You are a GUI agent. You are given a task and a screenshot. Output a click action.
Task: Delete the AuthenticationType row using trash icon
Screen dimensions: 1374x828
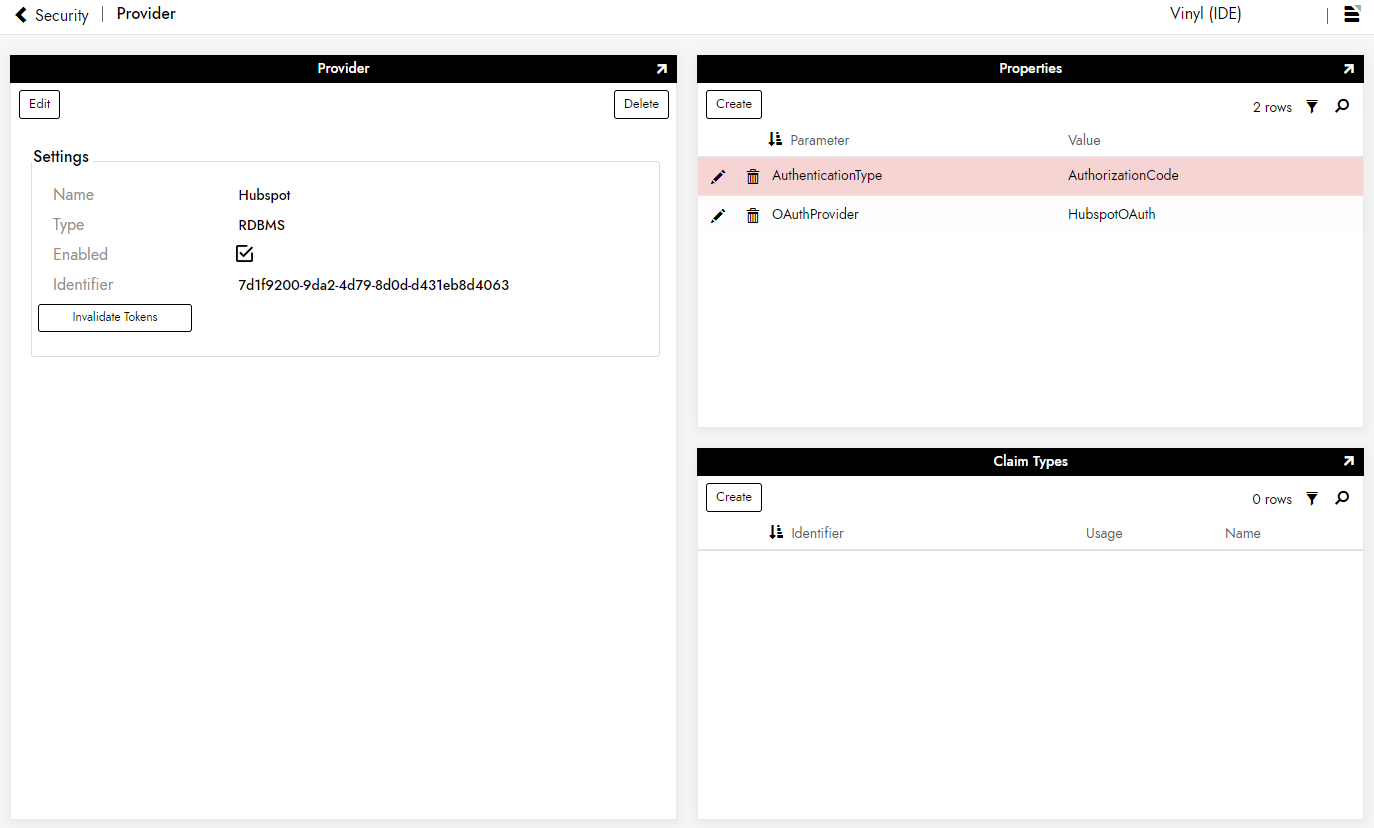pyautogui.click(x=753, y=177)
